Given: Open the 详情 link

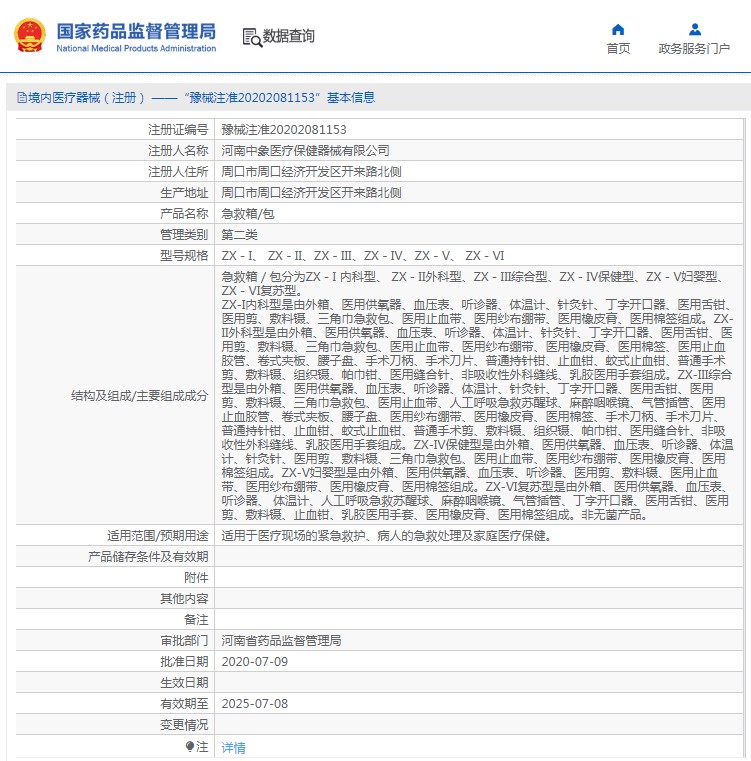Looking at the screenshot, I should click(233, 747).
